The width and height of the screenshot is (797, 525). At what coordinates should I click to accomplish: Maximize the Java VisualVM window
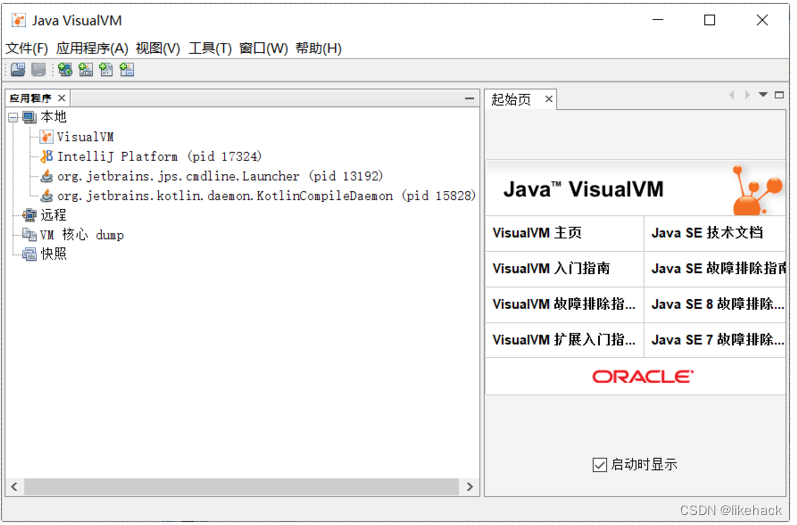(x=710, y=20)
